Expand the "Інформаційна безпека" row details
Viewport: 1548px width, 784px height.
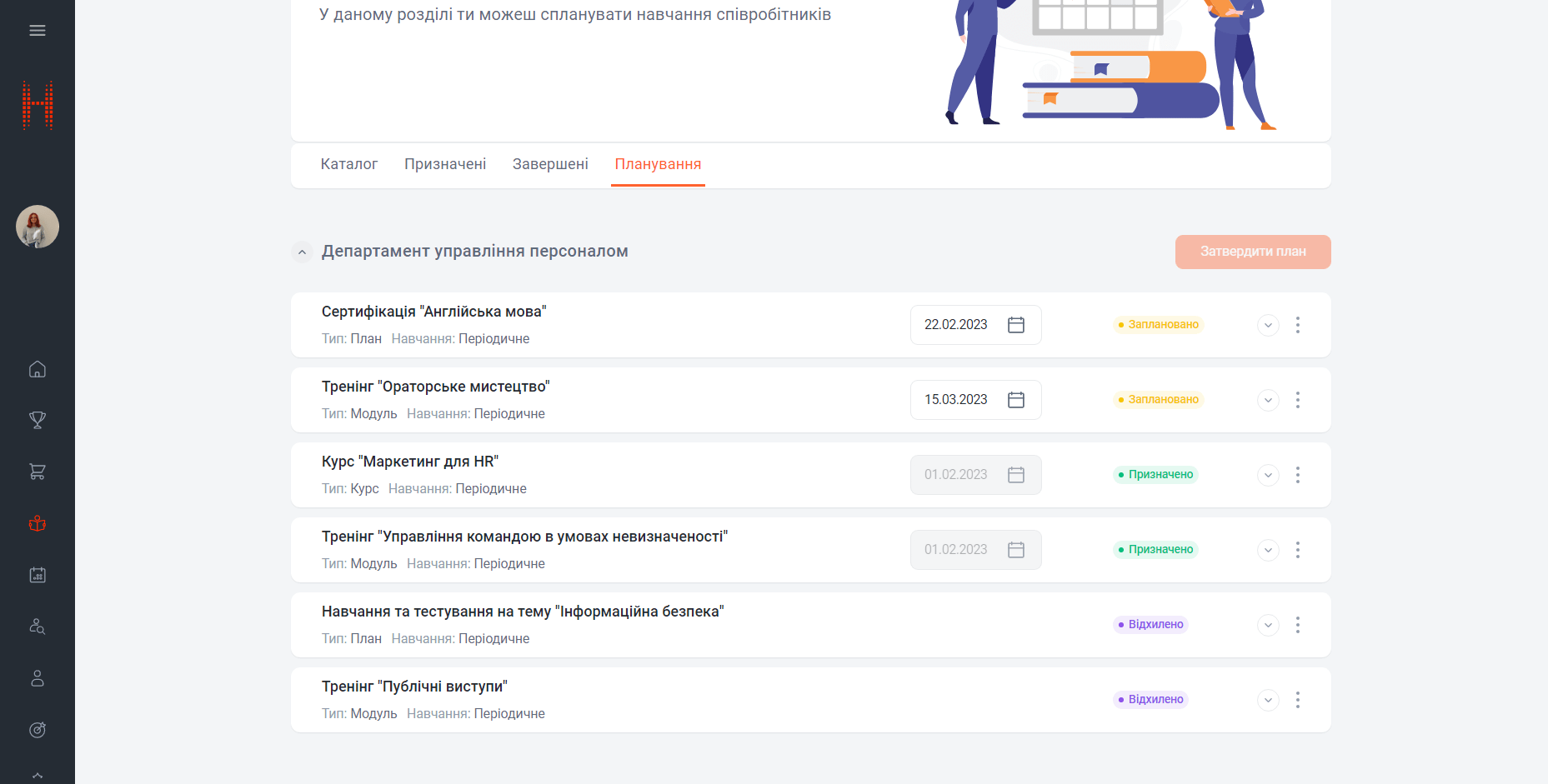[x=1267, y=625]
